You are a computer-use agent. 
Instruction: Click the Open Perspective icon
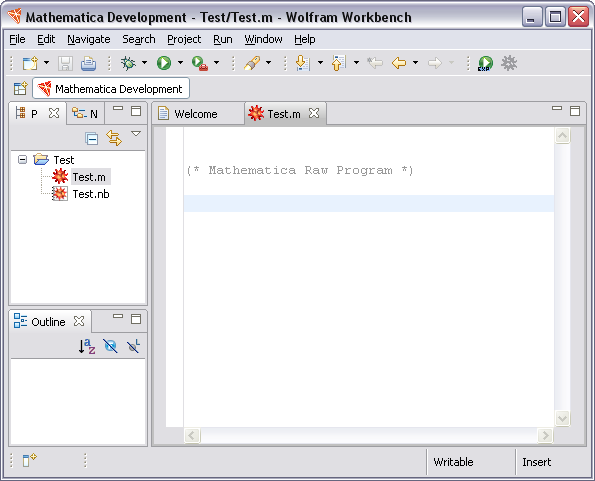point(20,89)
